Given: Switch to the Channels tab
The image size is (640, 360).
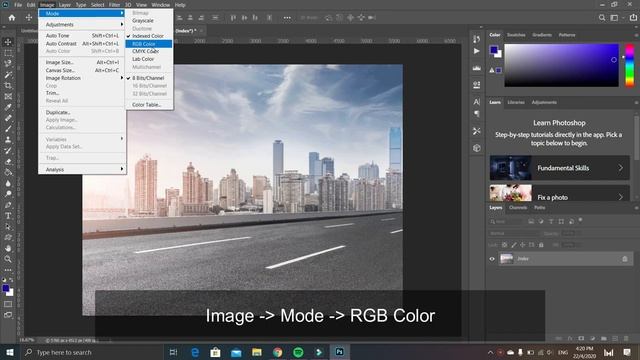Looking at the screenshot, I should (518, 208).
